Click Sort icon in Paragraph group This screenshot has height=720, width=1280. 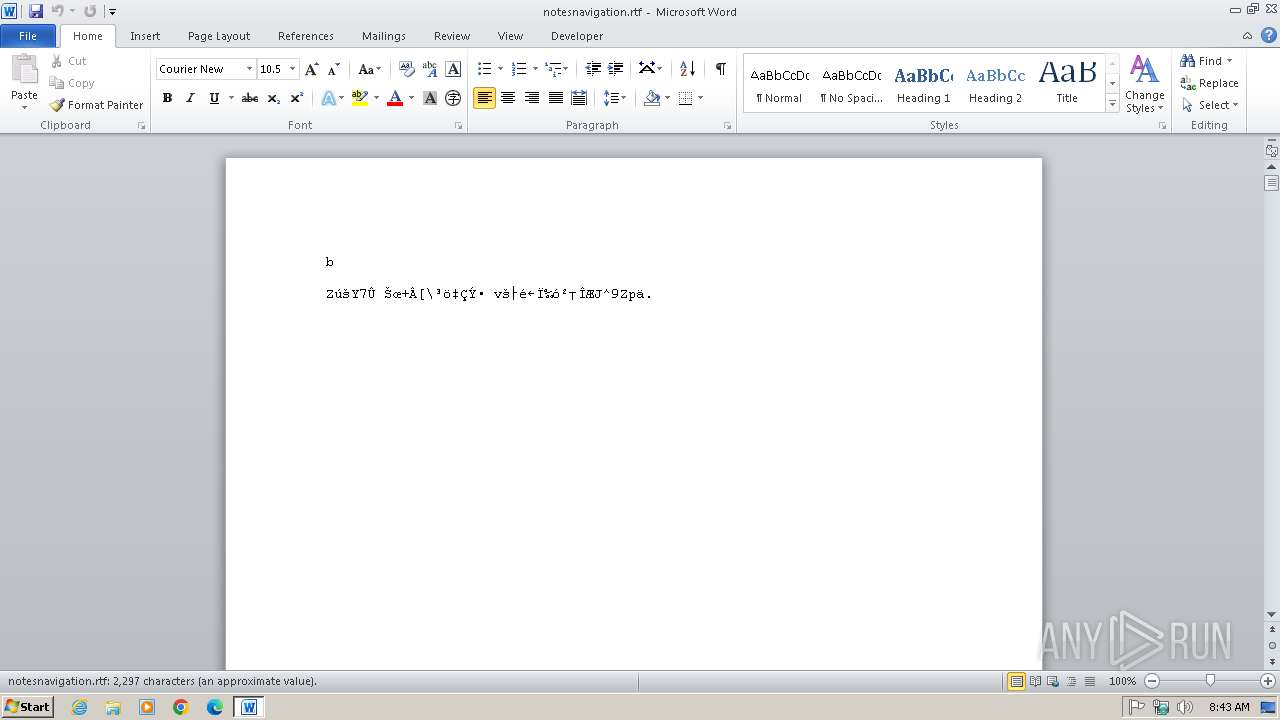tap(687, 69)
